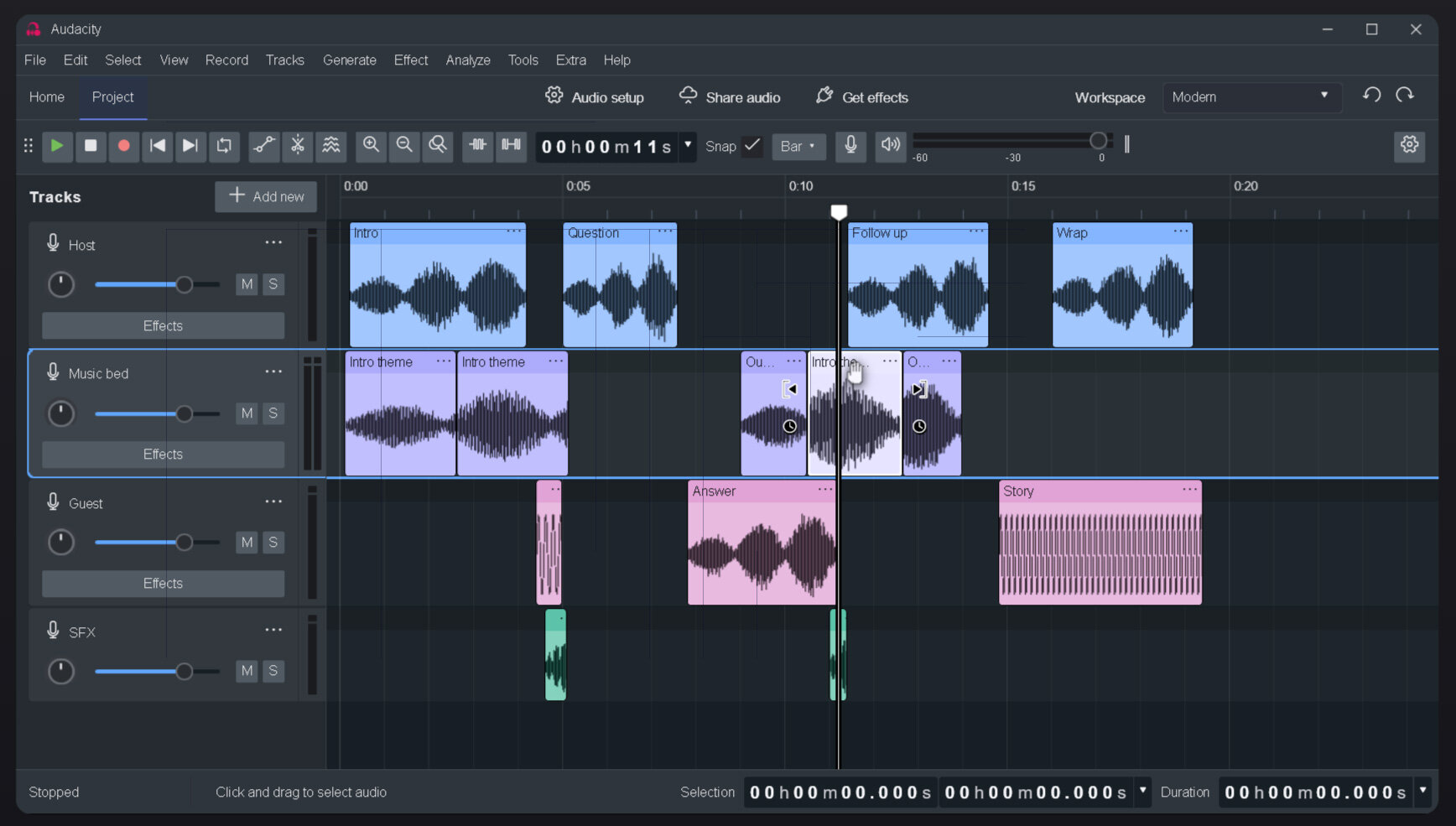Zoom out of the timeline

pos(404,146)
